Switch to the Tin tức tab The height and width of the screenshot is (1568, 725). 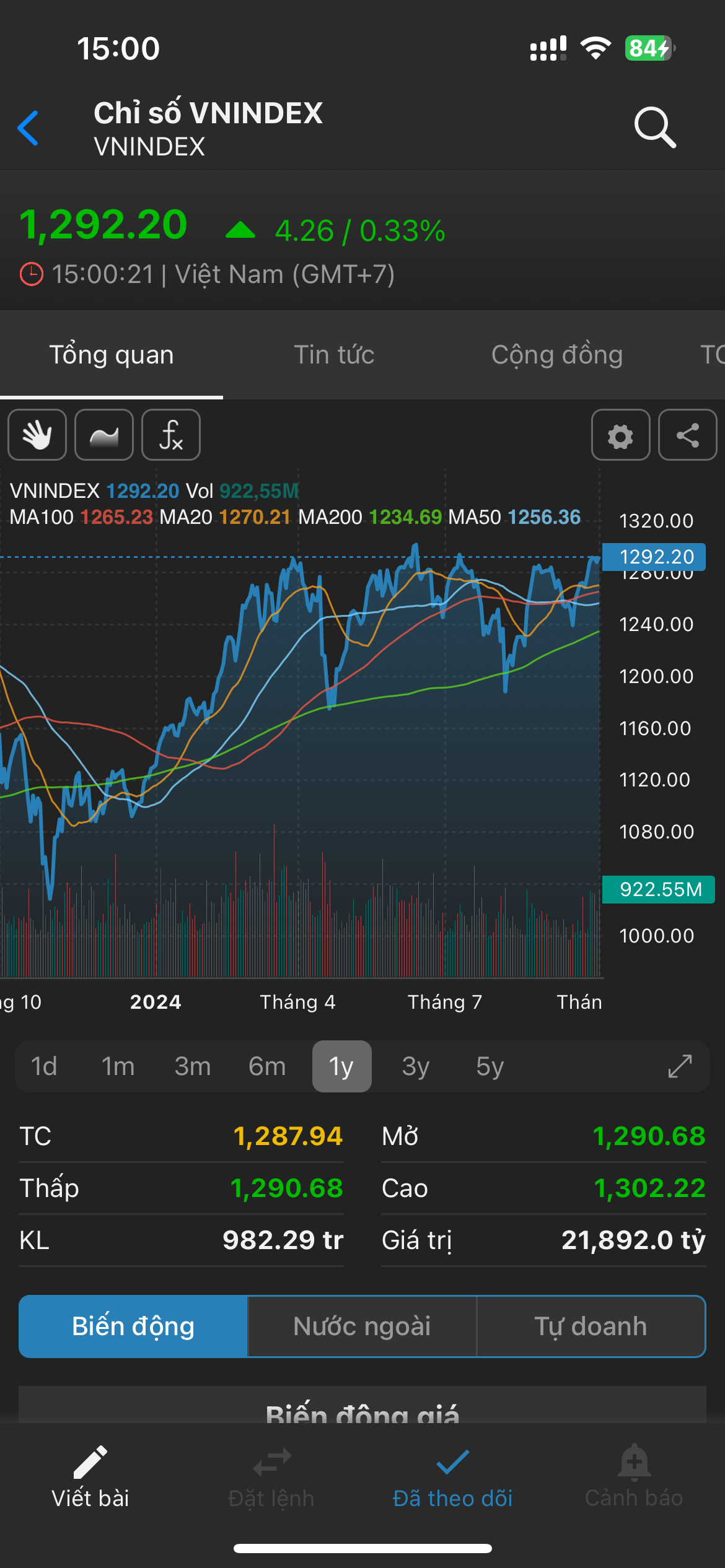334,355
